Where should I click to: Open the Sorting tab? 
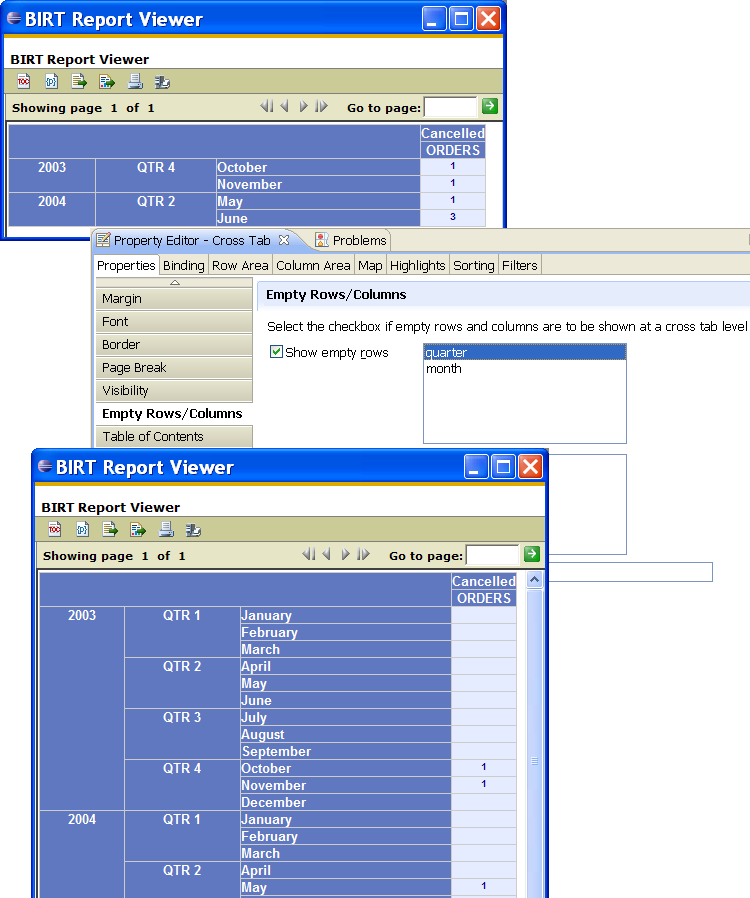coord(473,265)
